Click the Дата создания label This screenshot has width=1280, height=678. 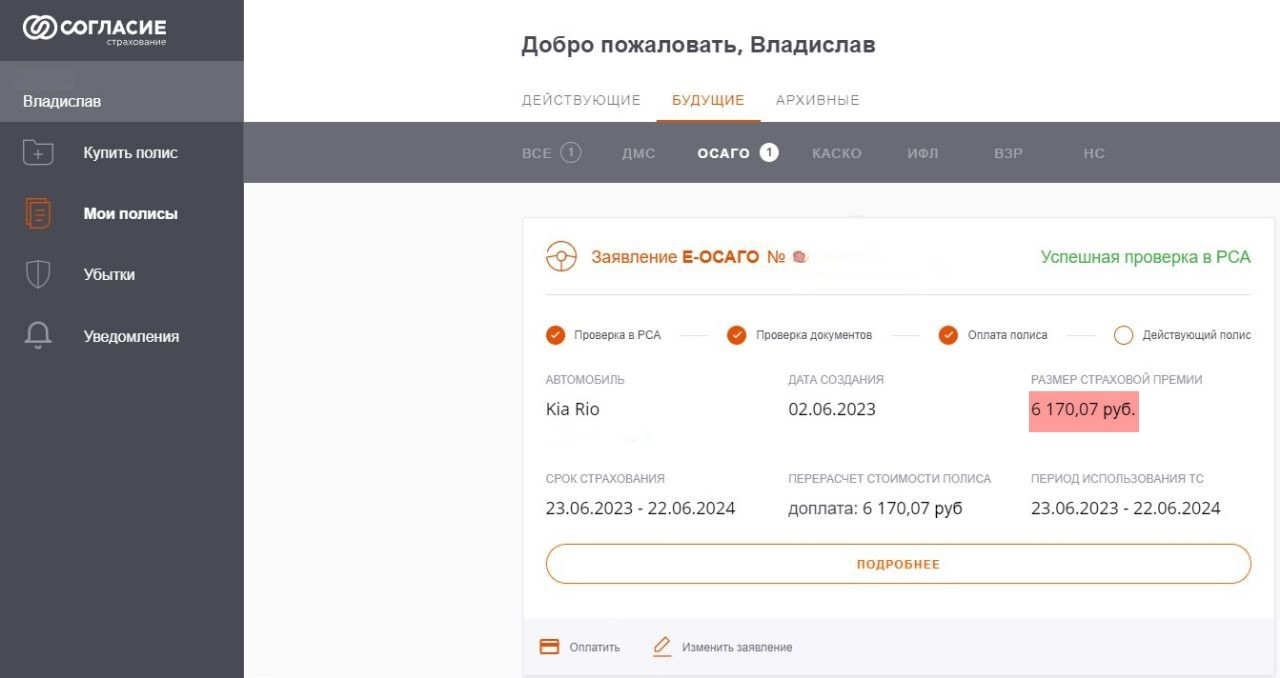[836, 380]
